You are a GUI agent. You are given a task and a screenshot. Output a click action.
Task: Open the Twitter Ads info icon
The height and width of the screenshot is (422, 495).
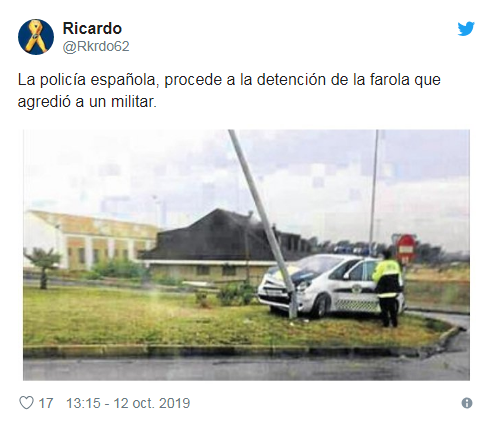pyautogui.click(x=467, y=403)
